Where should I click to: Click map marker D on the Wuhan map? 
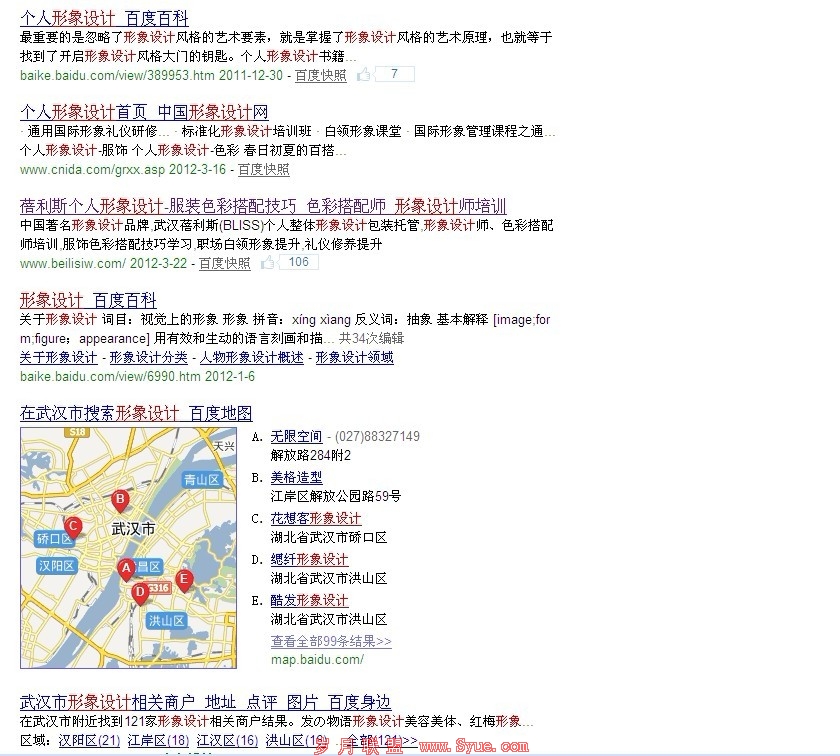(140, 593)
